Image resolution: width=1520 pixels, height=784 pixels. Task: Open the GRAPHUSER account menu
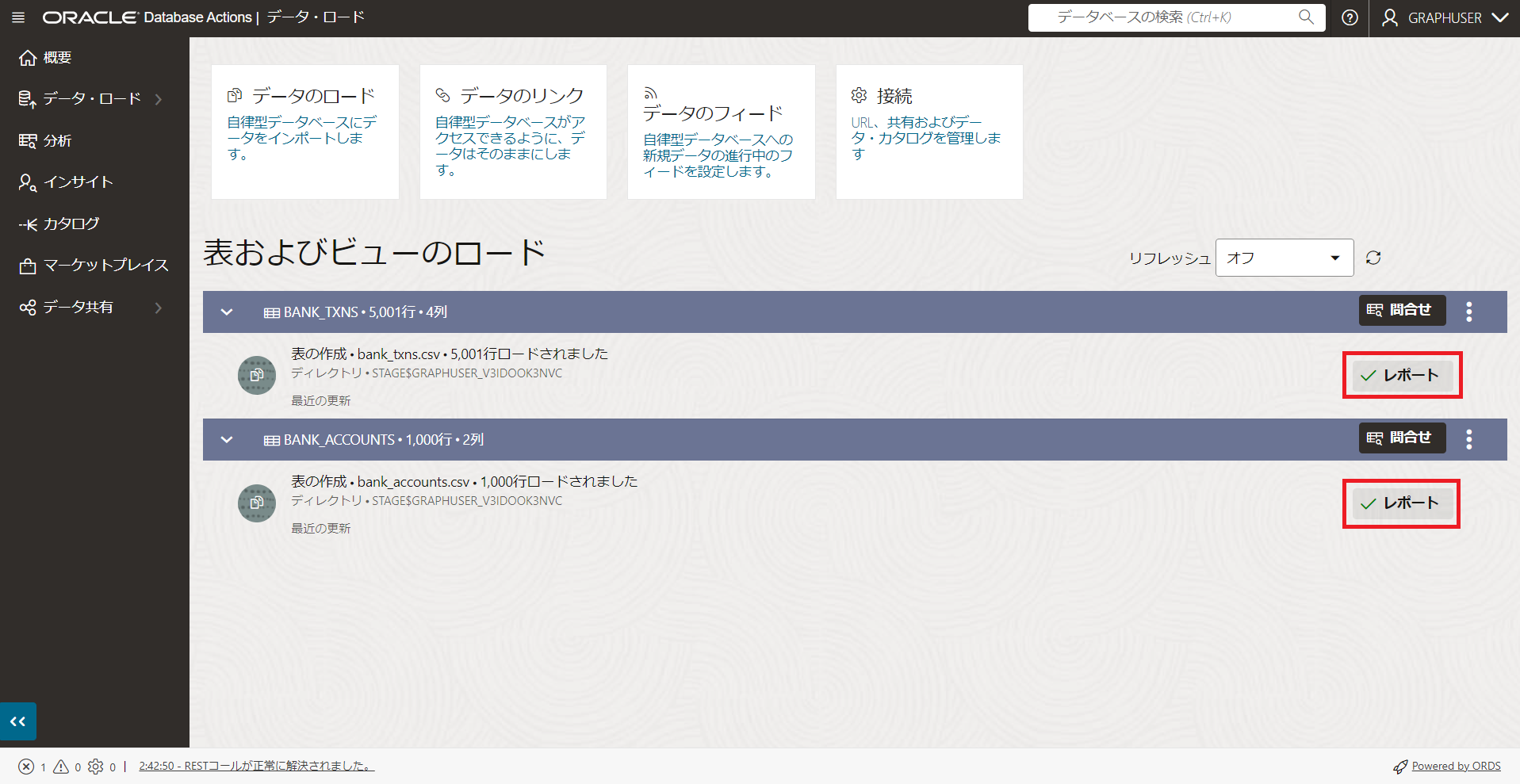coord(1443,17)
